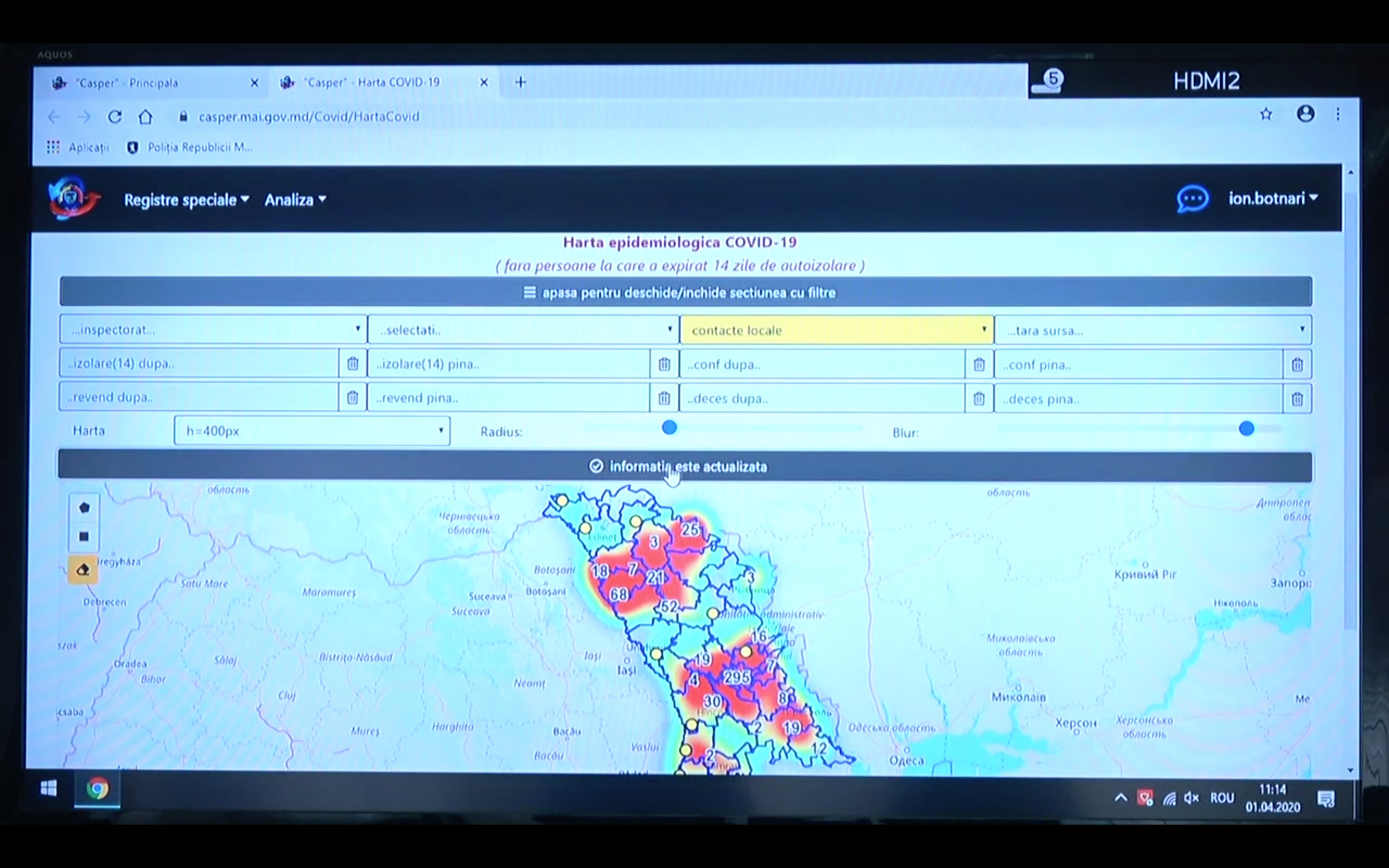This screenshot has height=868, width=1389.
Task: Clear the izolare(14) pina date field
Action: [x=664, y=364]
